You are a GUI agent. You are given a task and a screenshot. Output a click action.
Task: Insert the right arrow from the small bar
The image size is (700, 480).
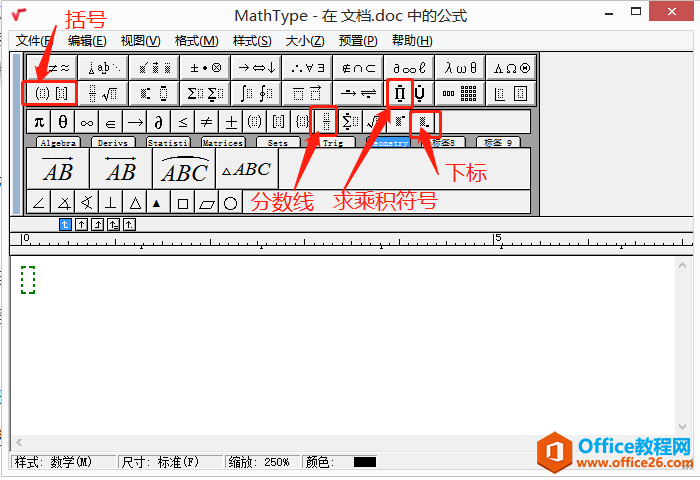(135, 121)
